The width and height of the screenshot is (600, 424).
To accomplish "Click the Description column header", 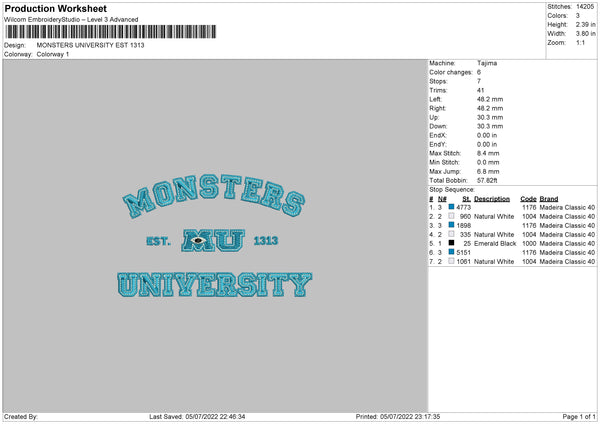I will point(492,199).
